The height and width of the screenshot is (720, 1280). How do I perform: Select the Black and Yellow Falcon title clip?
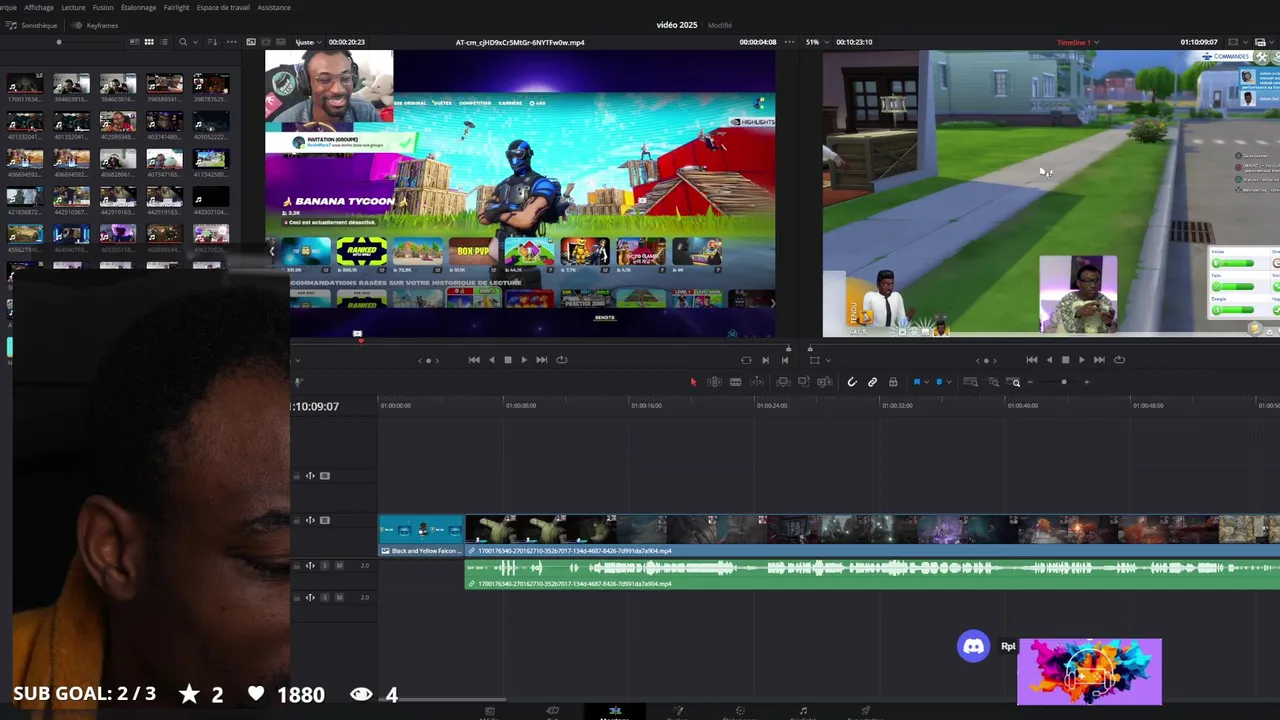[421, 535]
